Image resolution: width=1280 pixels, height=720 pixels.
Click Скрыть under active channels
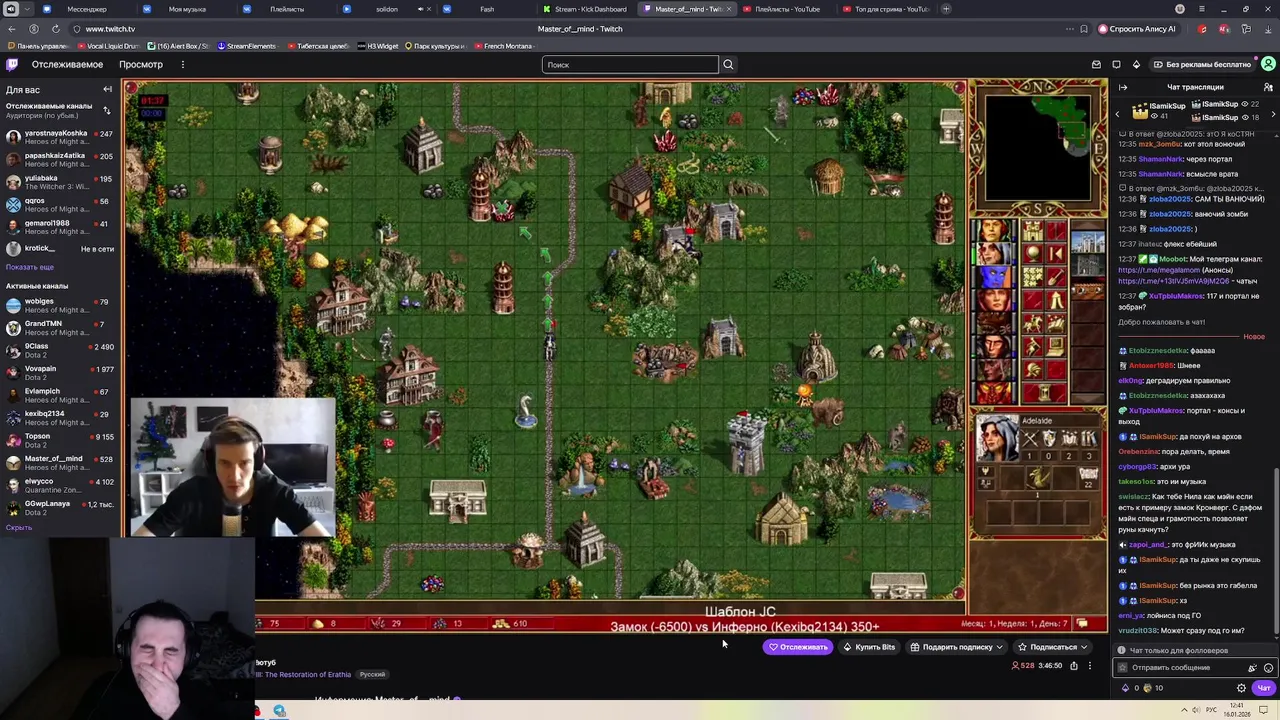[x=18, y=527]
